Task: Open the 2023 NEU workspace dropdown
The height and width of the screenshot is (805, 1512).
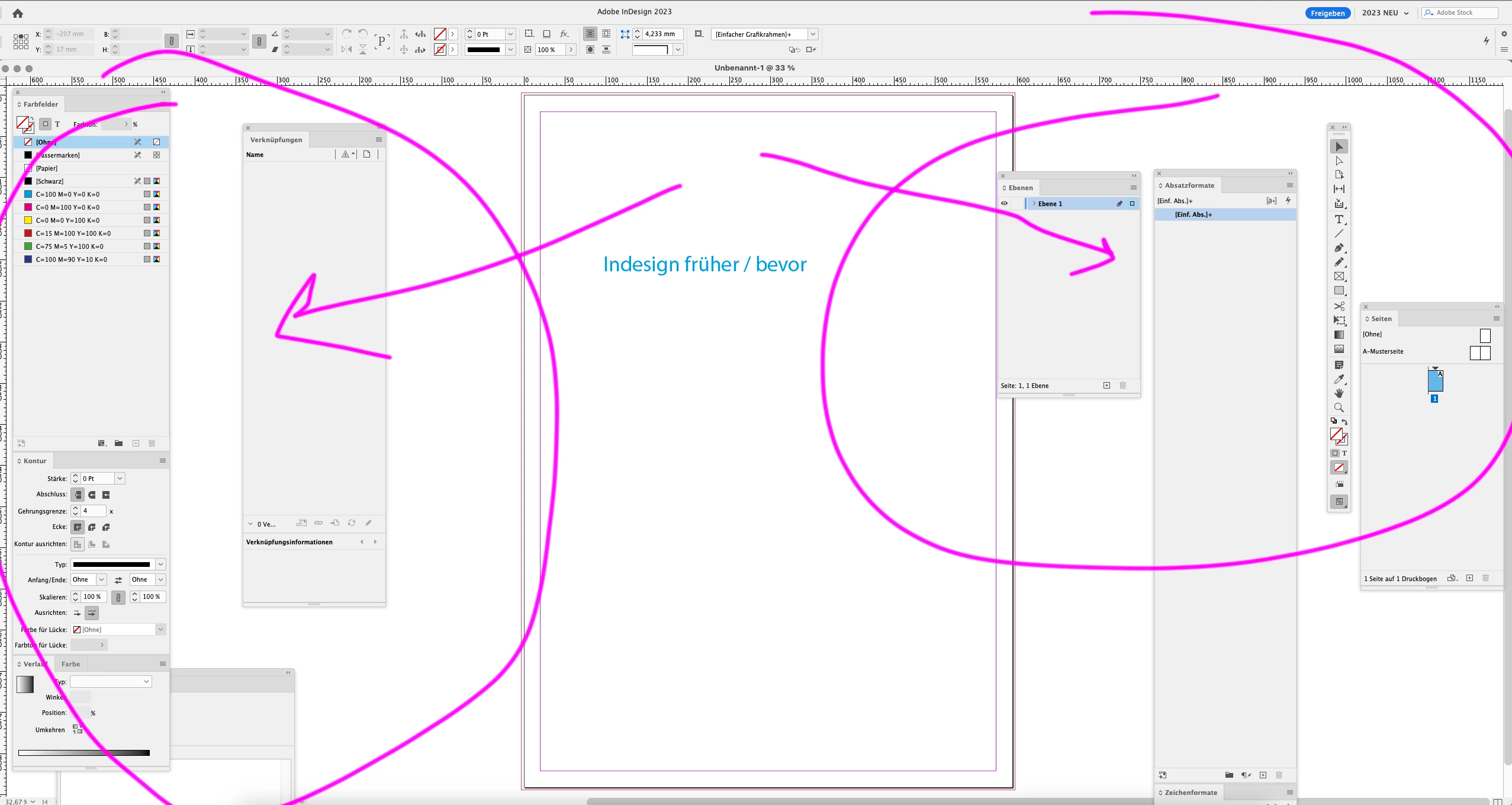Action: 1385,12
